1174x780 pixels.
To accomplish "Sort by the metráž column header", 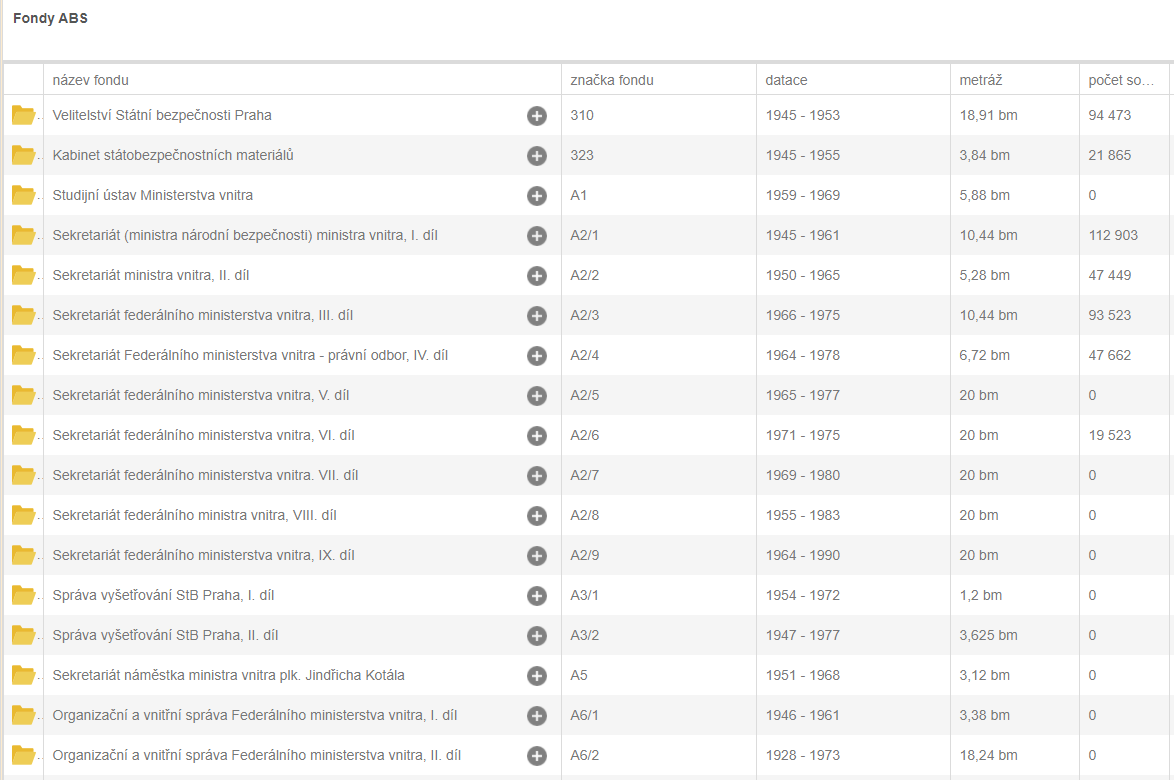I will click(x=981, y=80).
